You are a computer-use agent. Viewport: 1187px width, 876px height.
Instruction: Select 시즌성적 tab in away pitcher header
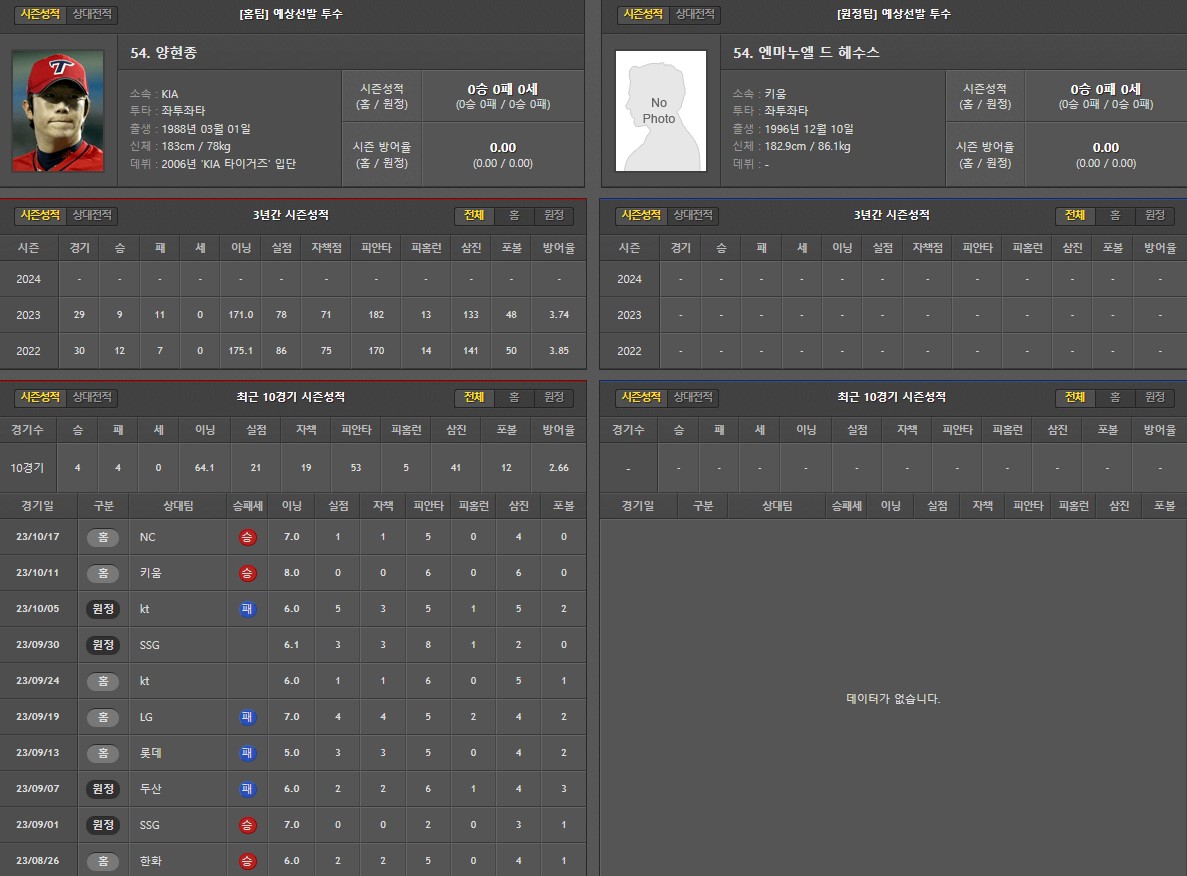(x=643, y=14)
